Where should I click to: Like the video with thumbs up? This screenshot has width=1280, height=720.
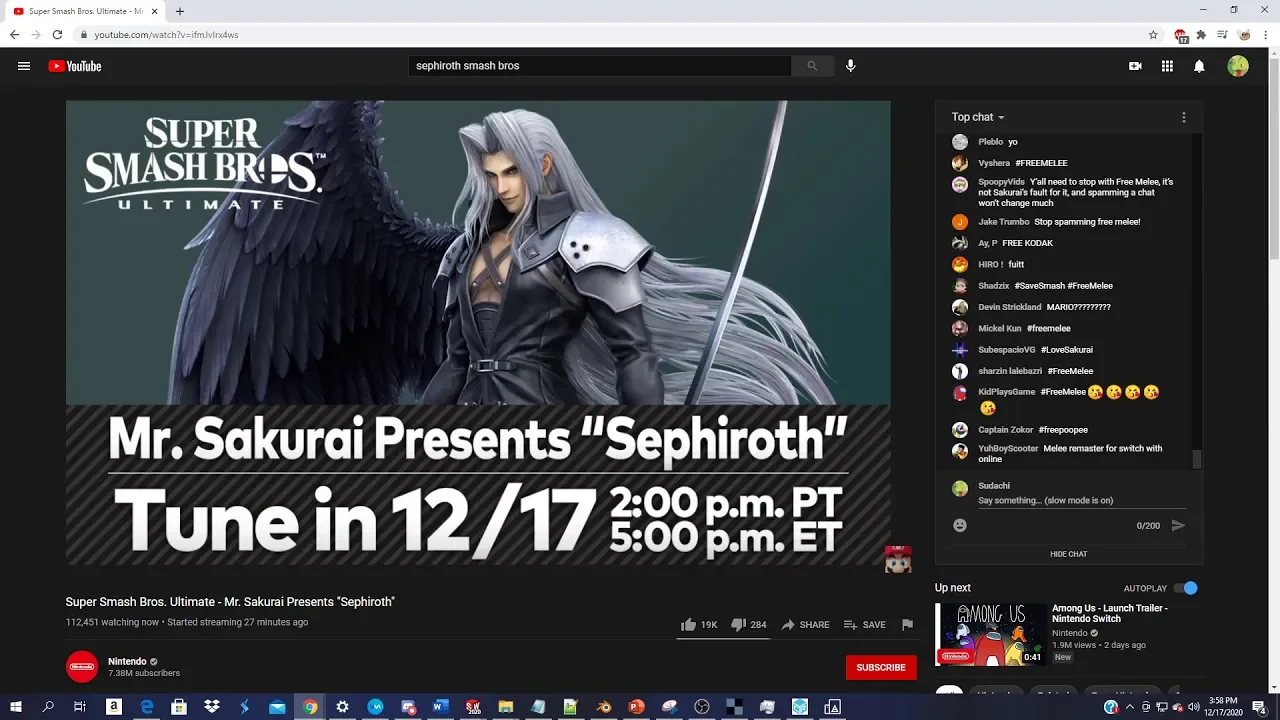click(689, 625)
